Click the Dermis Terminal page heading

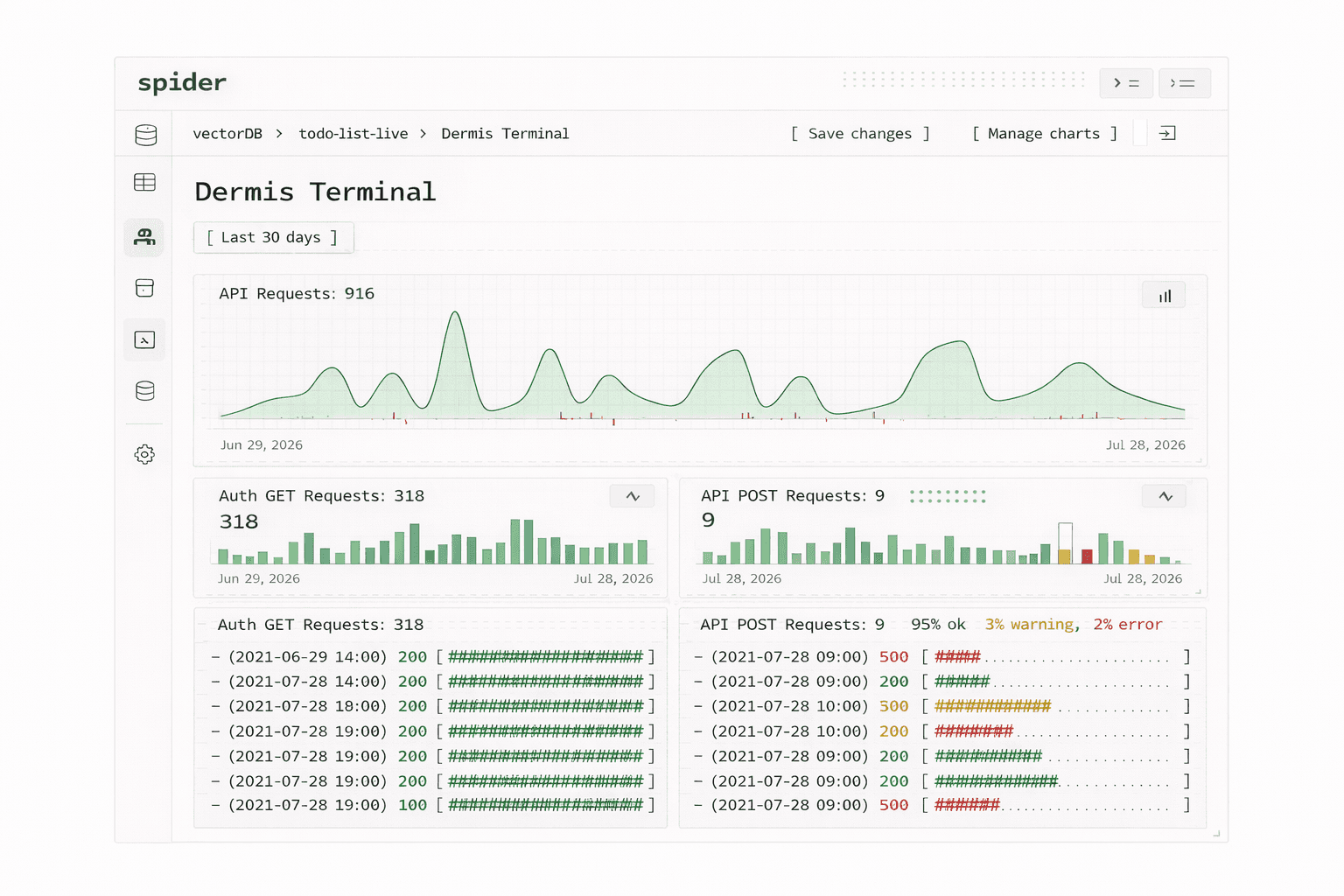(x=315, y=192)
